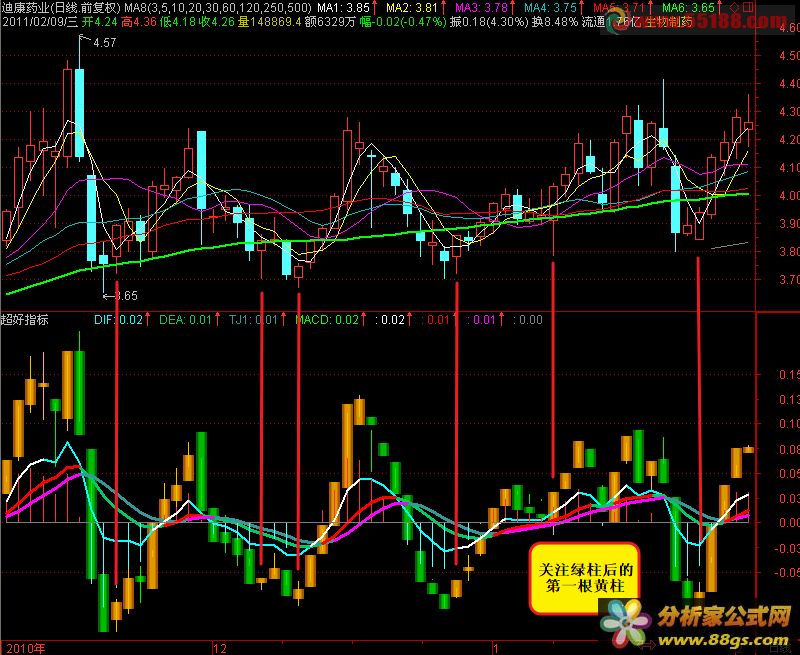
Task: Click the sector label 生物制药
Action: pyautogui.click(x=669, y=22)
